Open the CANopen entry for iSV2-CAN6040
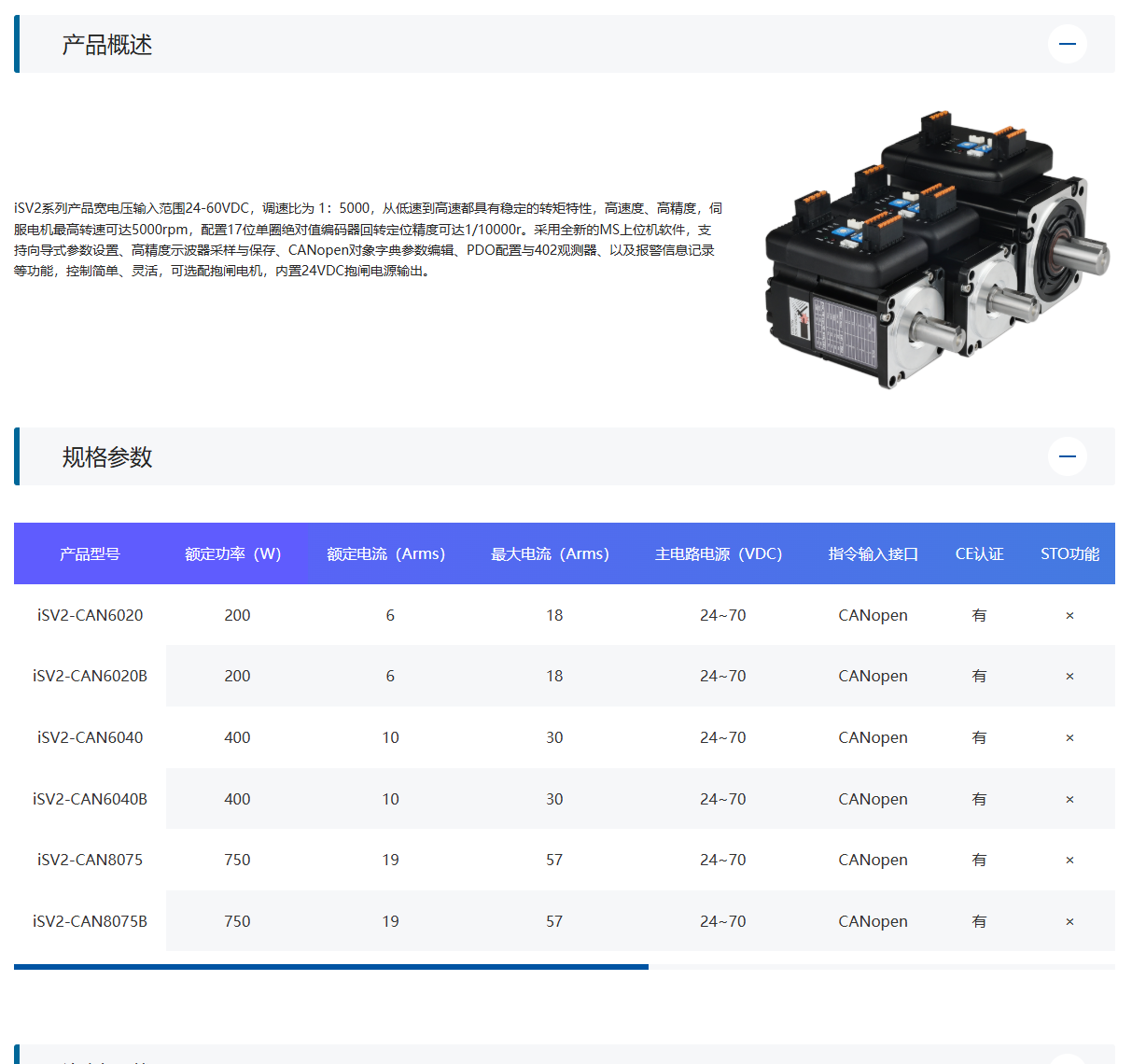Screen dimensions: 1132x1064 tap(872, 737)
